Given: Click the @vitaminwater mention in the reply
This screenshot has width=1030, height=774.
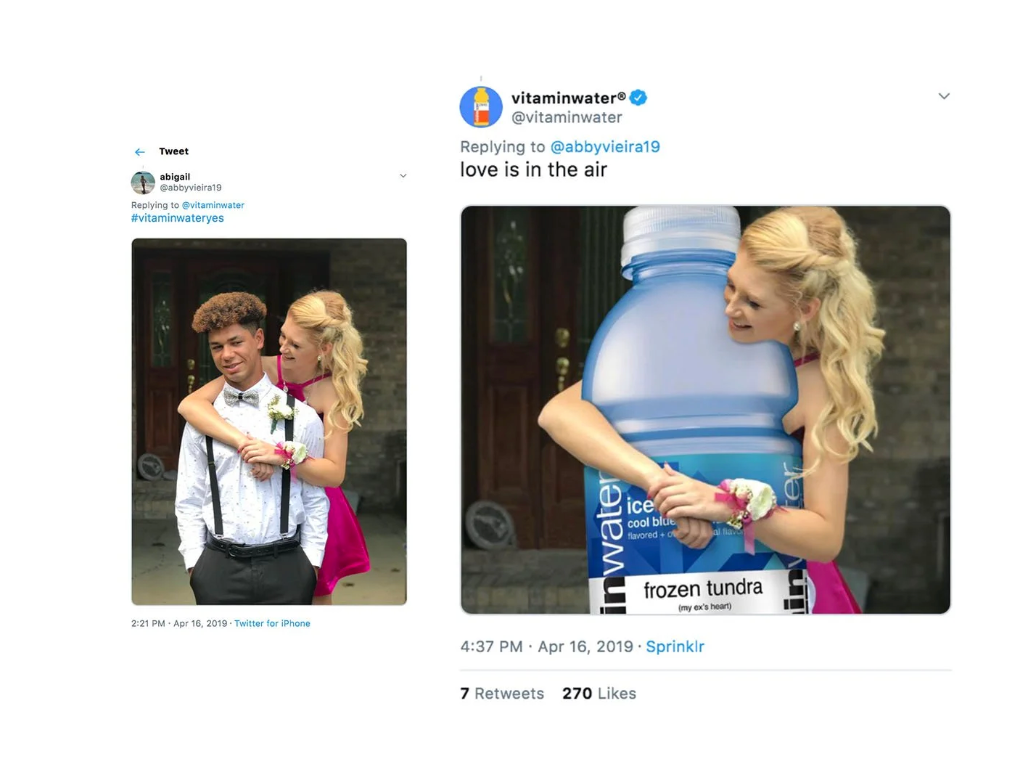Looking at the screenshot, I should click(213, 205).
